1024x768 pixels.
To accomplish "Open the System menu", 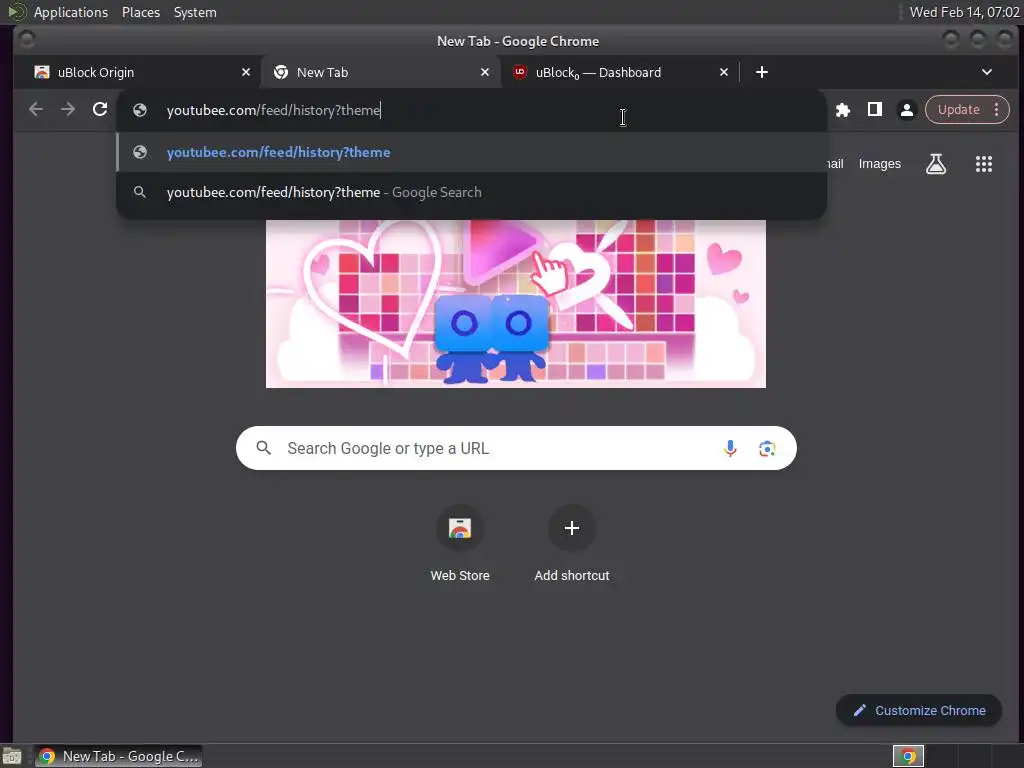I will click(x=195, y=12).
